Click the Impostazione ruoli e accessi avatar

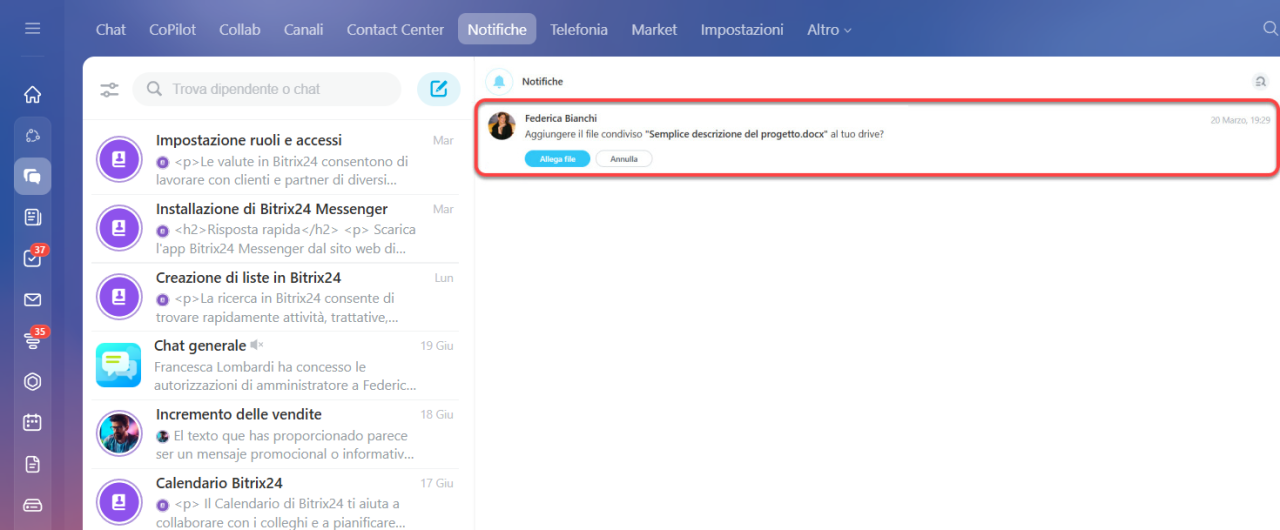coord(119,159)
